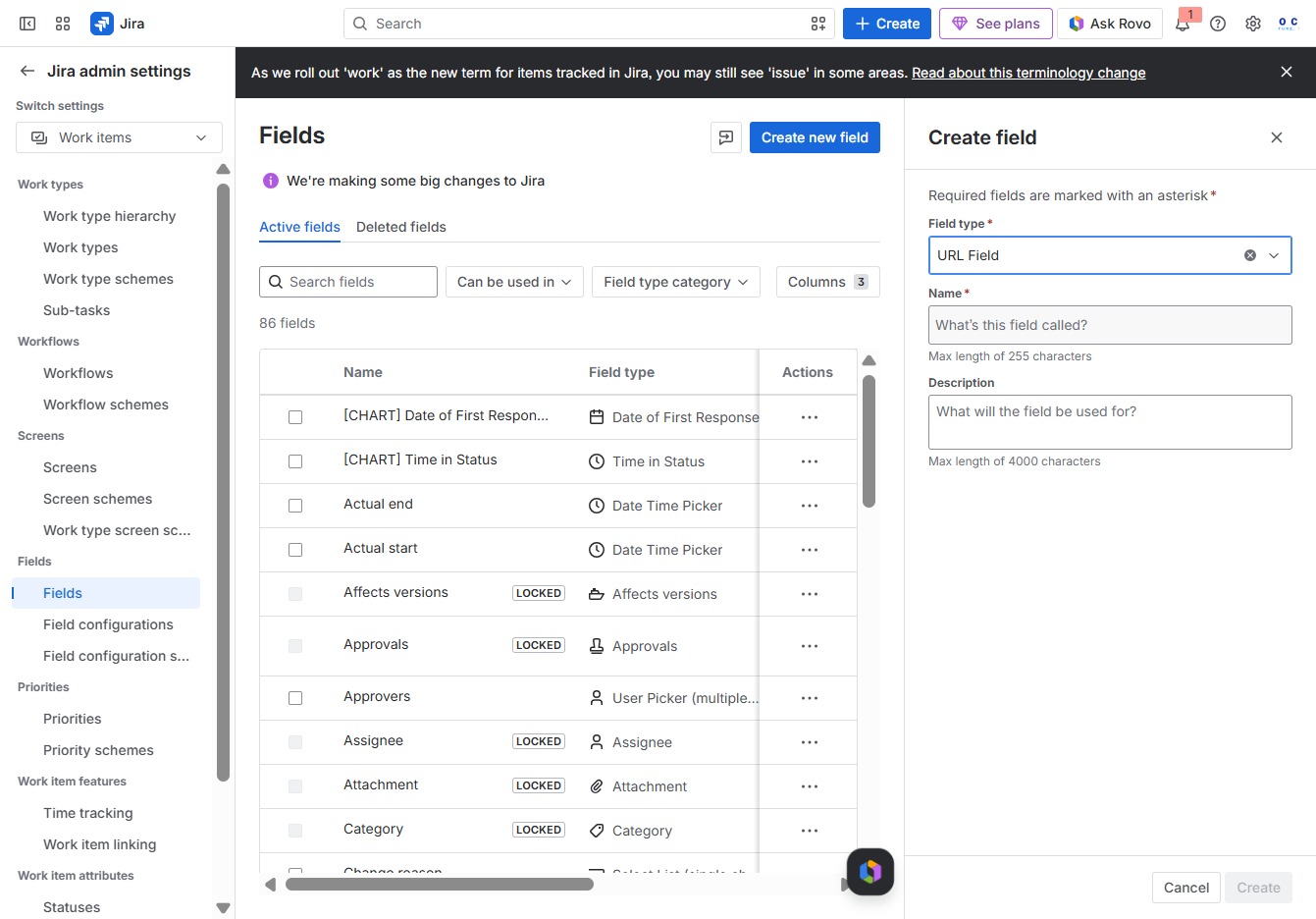Image resolution: width=1316 pixels, height=919 pixels.
Task: Sort by the Name column header
Action: (x=363, y=372)
